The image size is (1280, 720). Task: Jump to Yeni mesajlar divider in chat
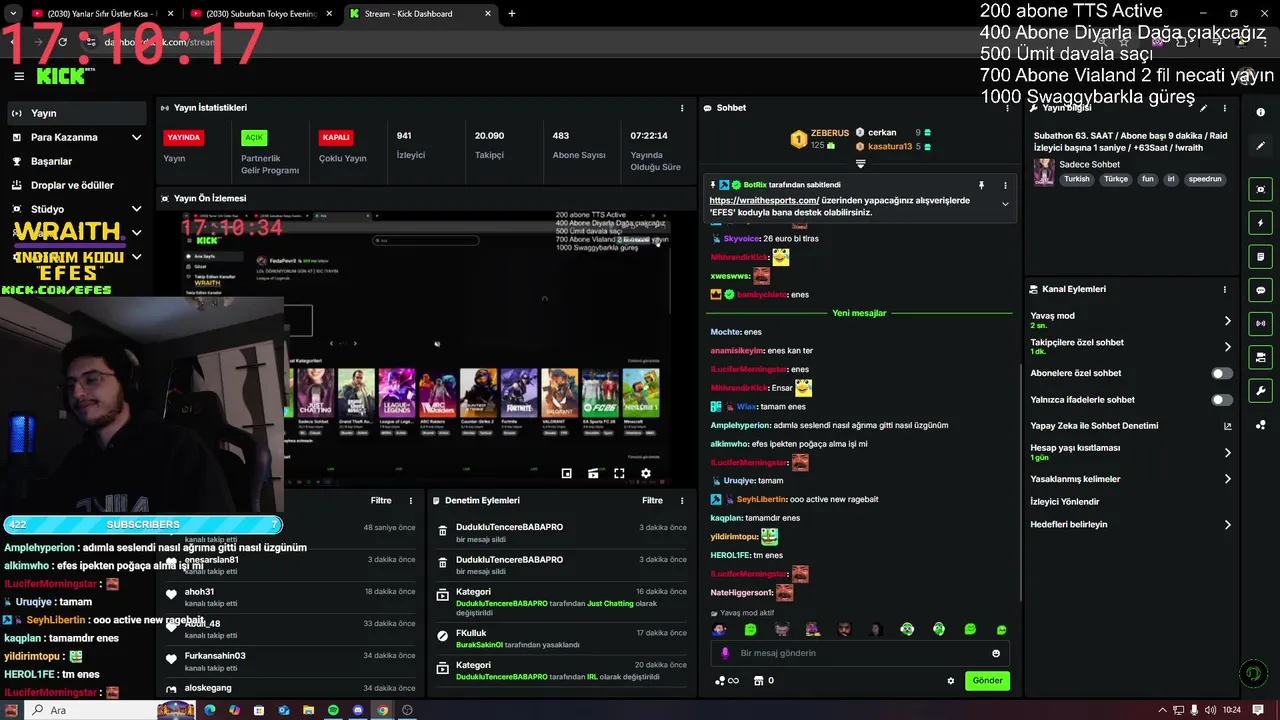click(859, 313)
